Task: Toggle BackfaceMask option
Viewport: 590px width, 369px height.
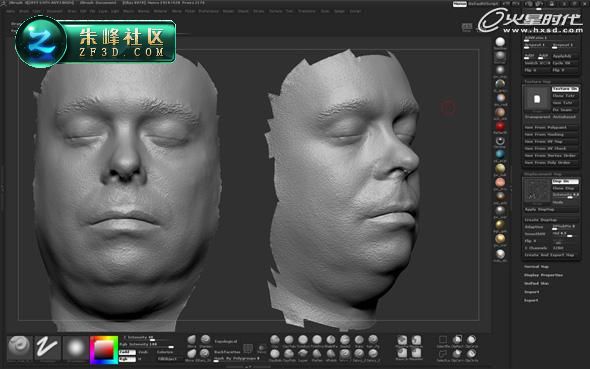Action: point(227,352)
